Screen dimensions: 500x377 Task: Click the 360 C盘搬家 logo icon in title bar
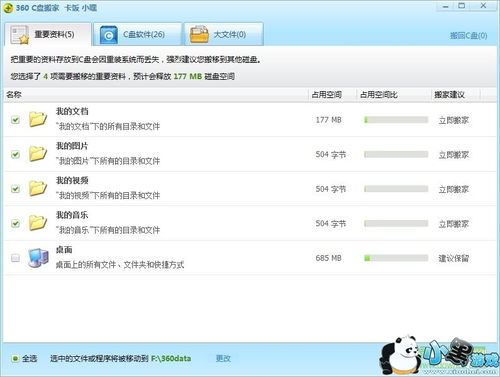coord(8,8)
